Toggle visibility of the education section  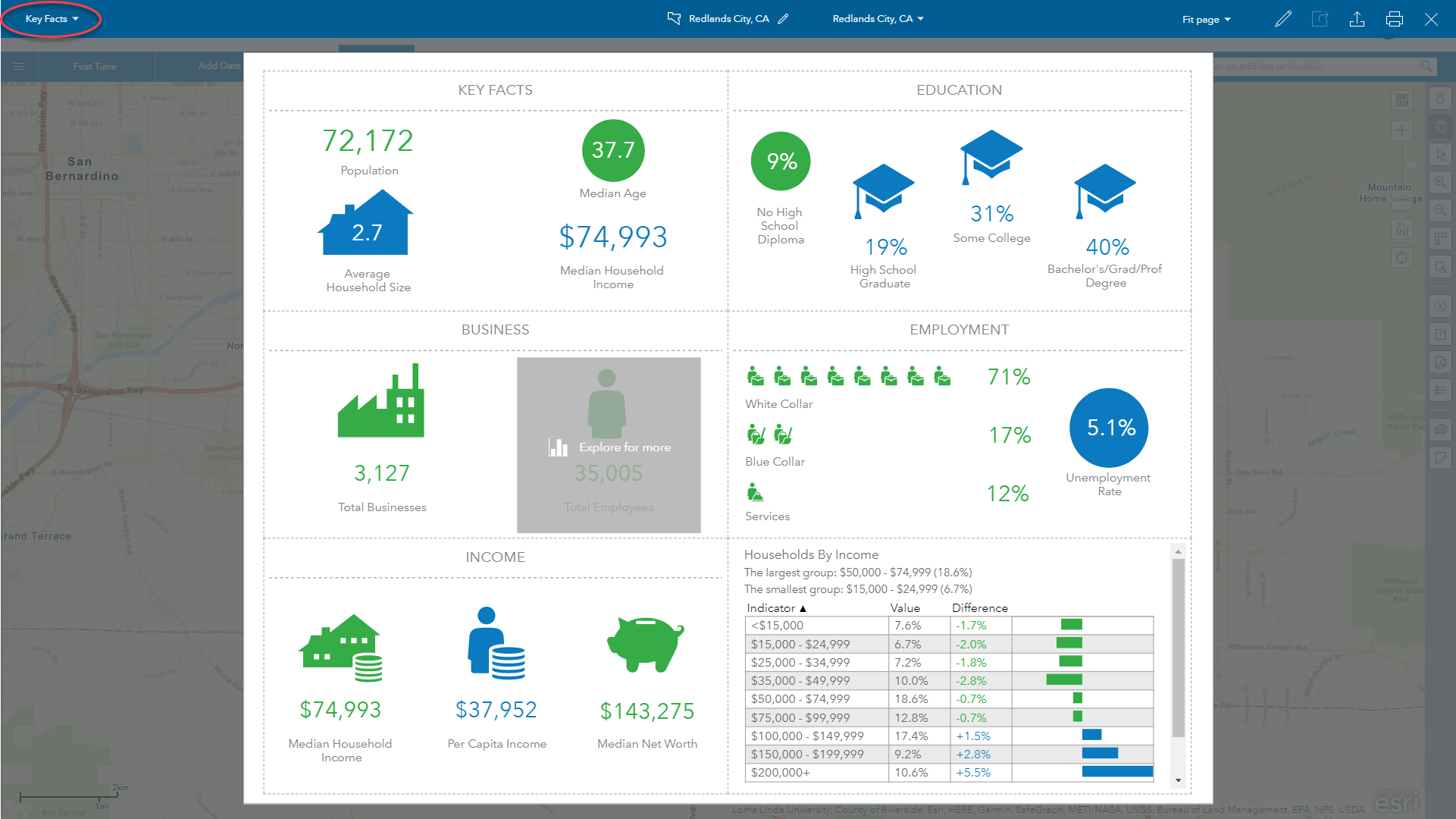click(958, 90)
